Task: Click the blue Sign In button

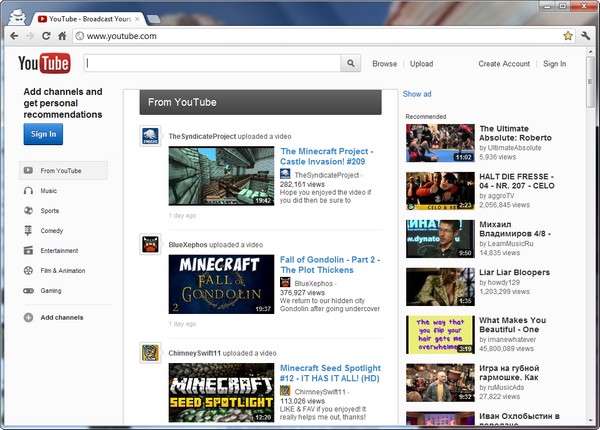Action: tap(43, 134)
